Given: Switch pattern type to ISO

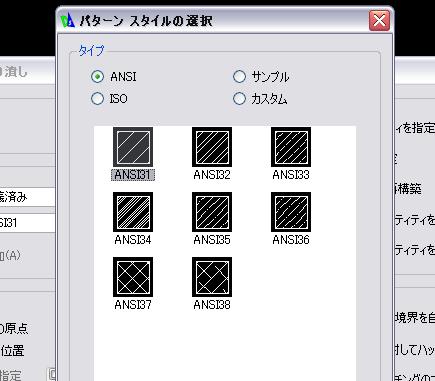Looking at the screenshot, I should click(x=97, y=99).
